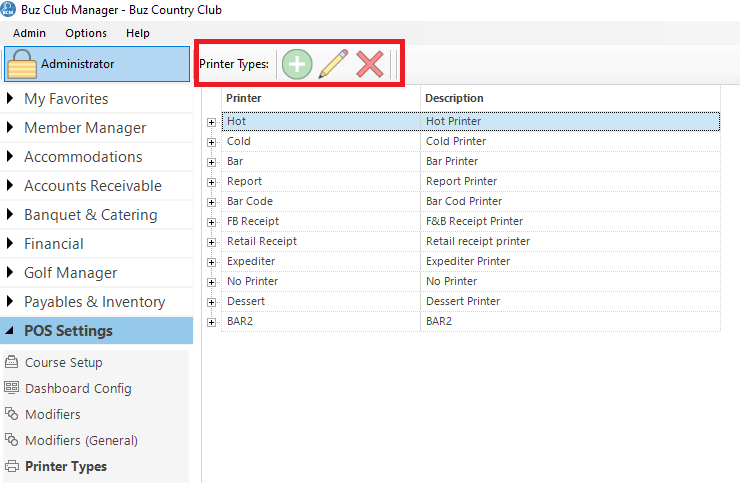Expand the Dessert printer row
This screenshot has width=740, height=483.
click(x=211, y=302)
